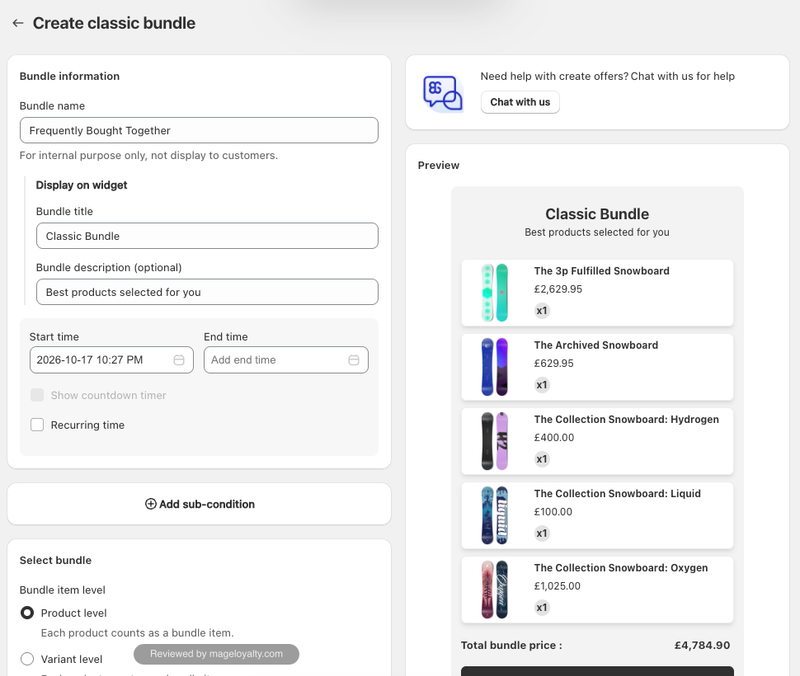Open the End time calendar icon
The height and width of the screenshot is (676, 800).
pyautogui.click(x=354, y=360)
